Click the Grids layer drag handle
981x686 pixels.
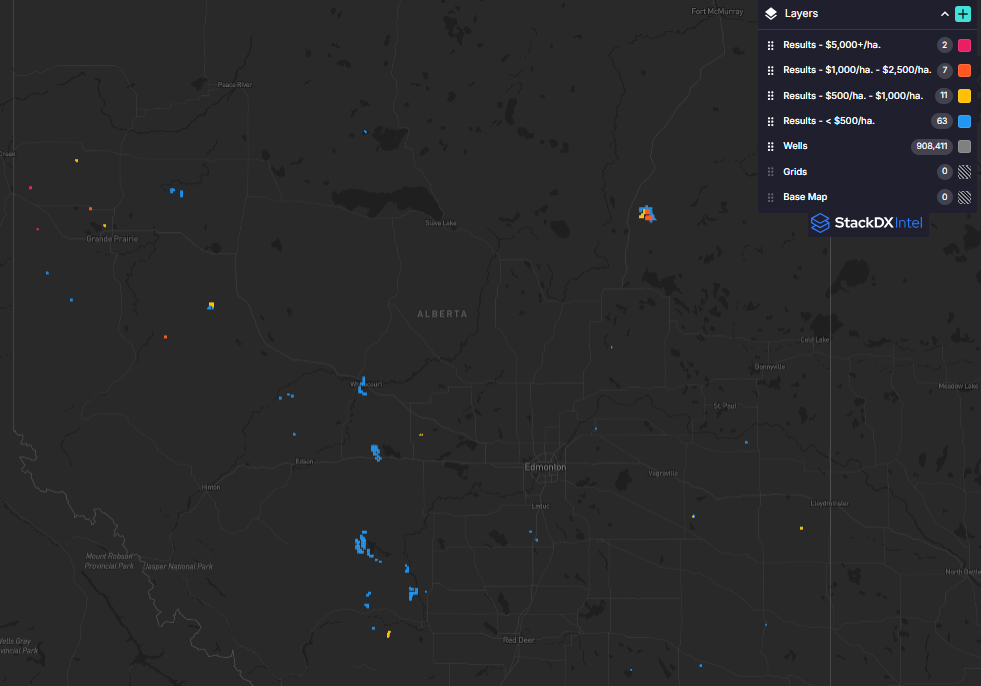click(x=770, y=172)
